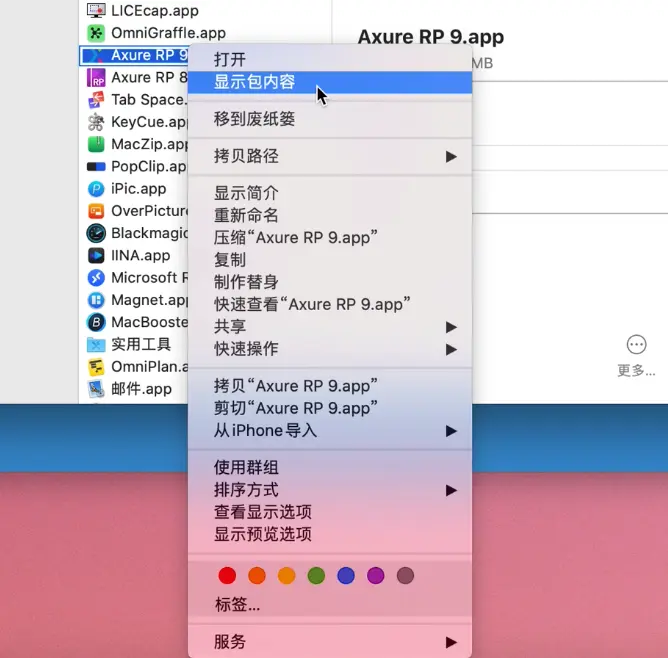The image size is (668, 658).
Task: Apply the red tag color
Action: pos(227,576)
